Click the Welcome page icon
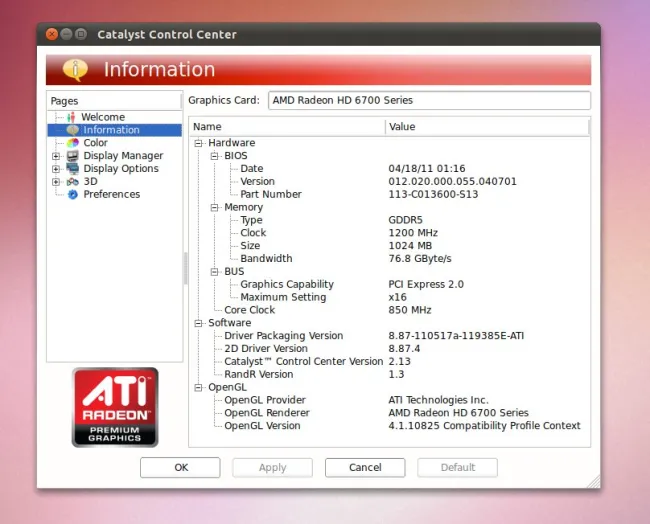Viewport: 650px width, 524px height. [x=71, y=117]
